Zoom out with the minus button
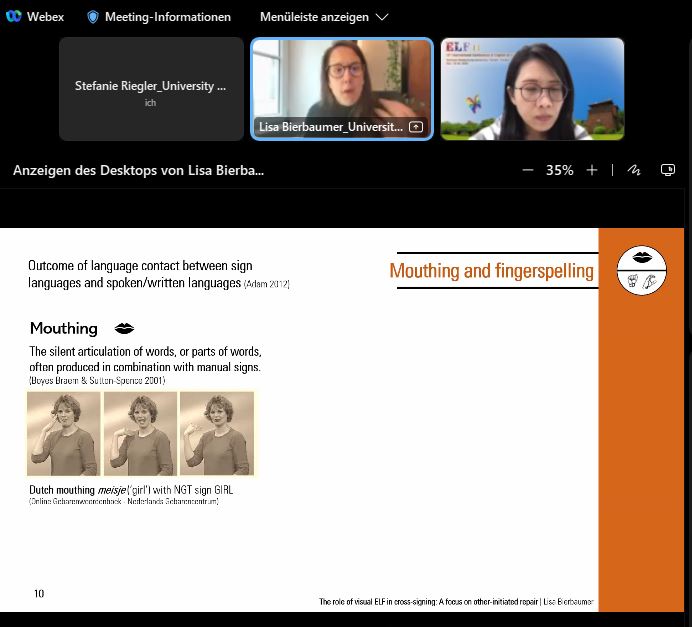692x627 pixels. tap(528, 170)
